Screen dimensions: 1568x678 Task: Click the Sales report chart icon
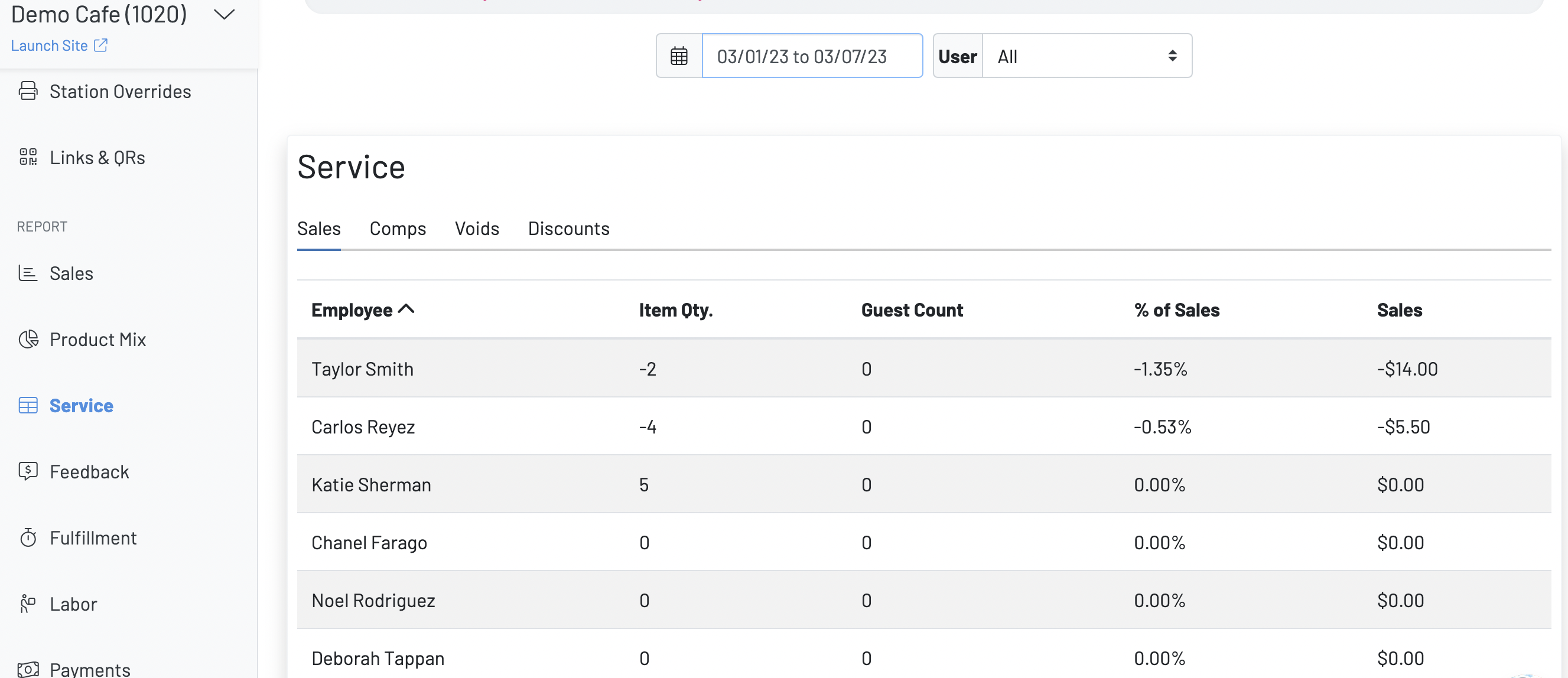[x=28, y=273]
